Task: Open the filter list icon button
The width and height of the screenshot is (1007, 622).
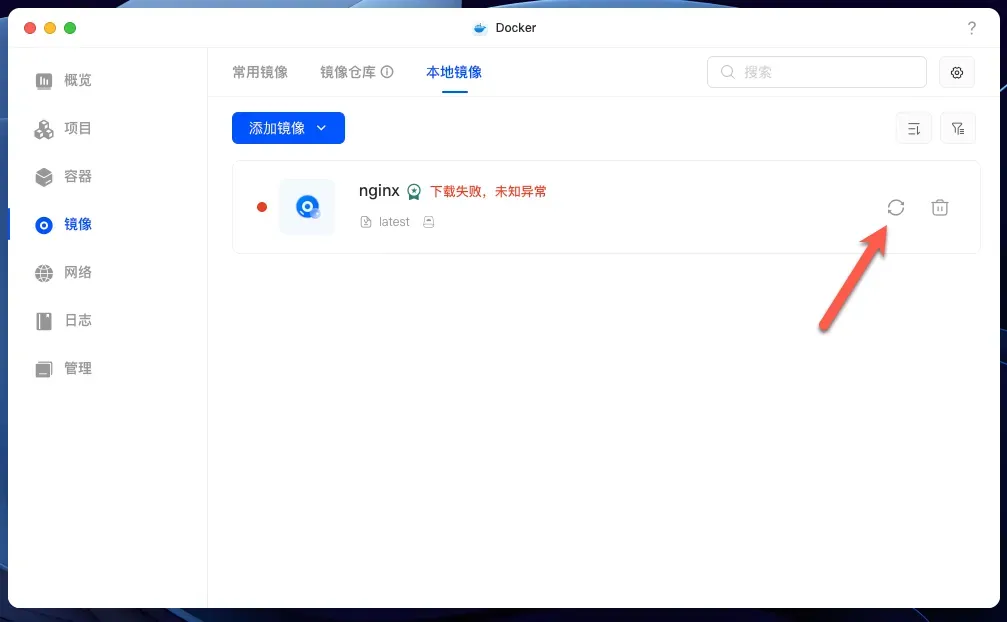Action: 958,128
